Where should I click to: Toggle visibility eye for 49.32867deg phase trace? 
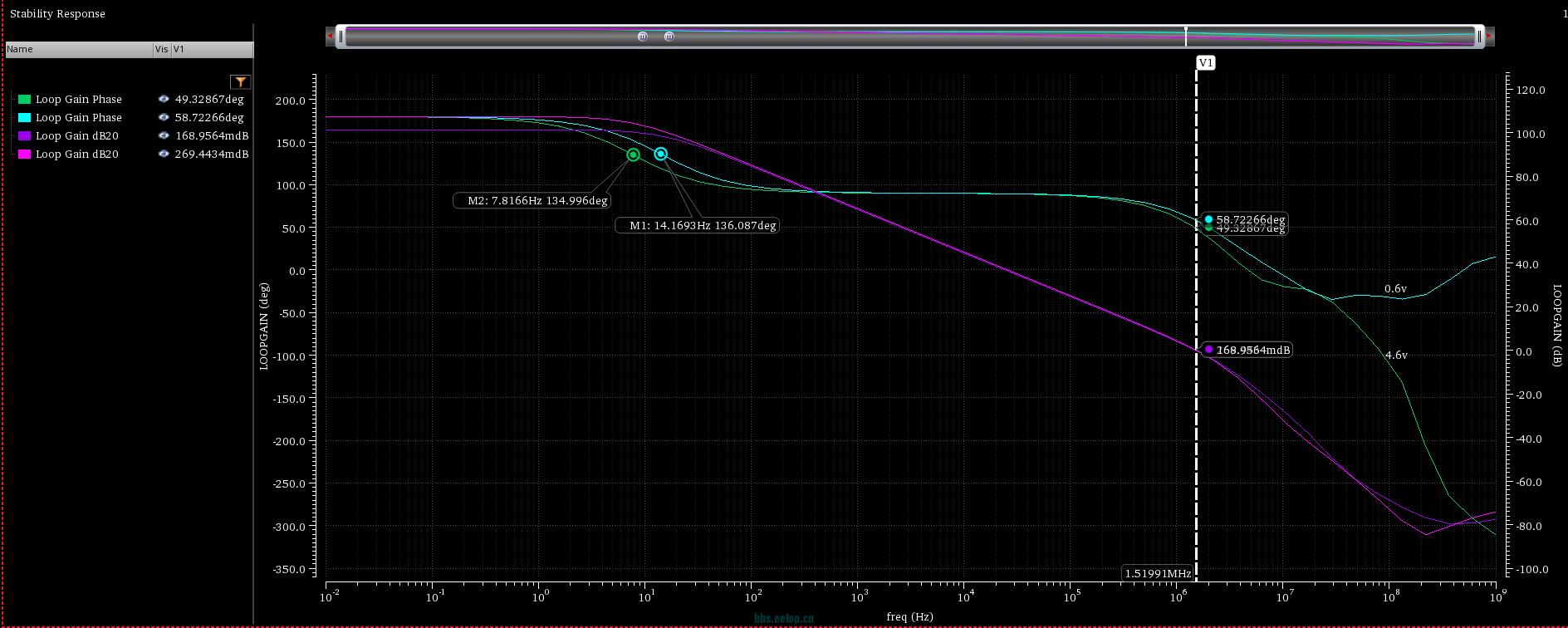coord(164,99)
